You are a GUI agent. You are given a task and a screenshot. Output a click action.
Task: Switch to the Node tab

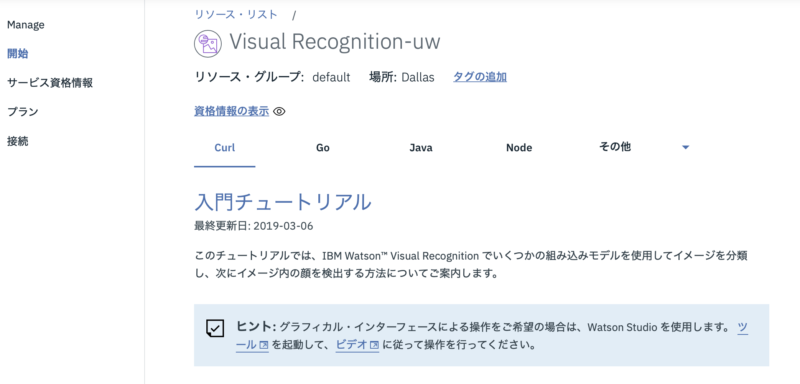tap(519, 148)
